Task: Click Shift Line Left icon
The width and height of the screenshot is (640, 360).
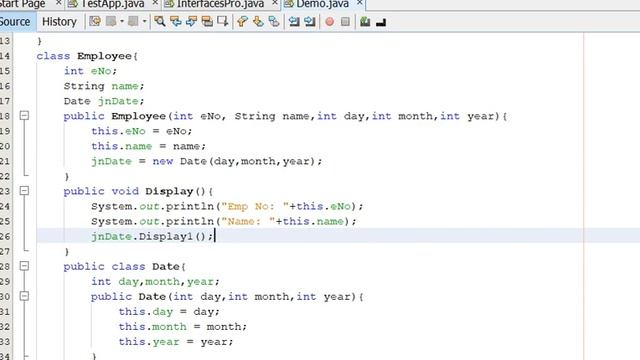Action: coord(294,21)
